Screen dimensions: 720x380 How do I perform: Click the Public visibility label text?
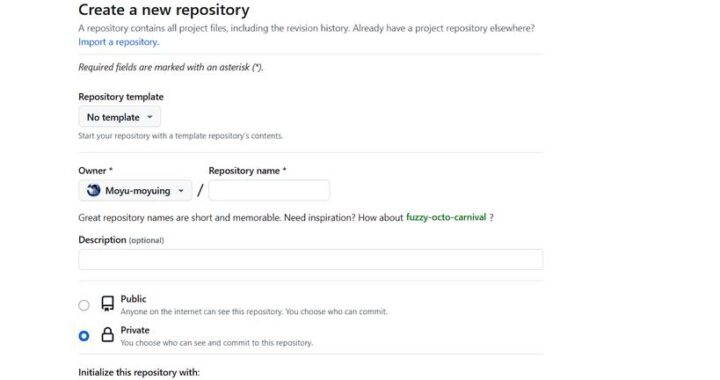pyautogui.click(x=133, y=299)
